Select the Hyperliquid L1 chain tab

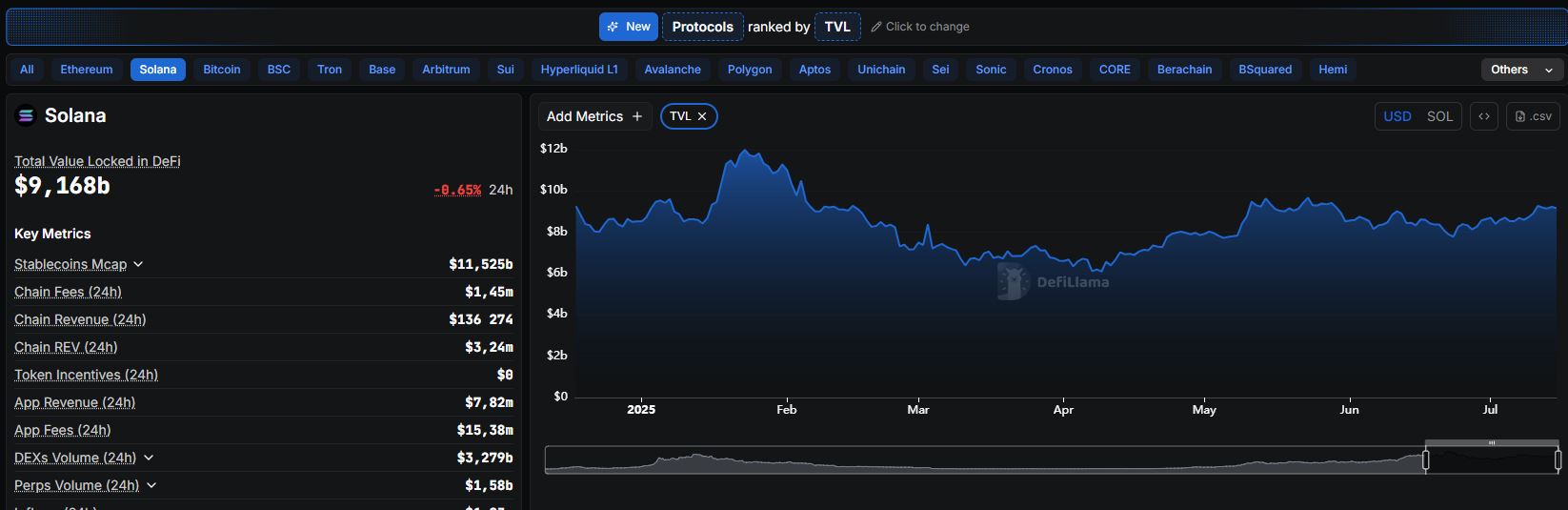[x=579, y=70]
